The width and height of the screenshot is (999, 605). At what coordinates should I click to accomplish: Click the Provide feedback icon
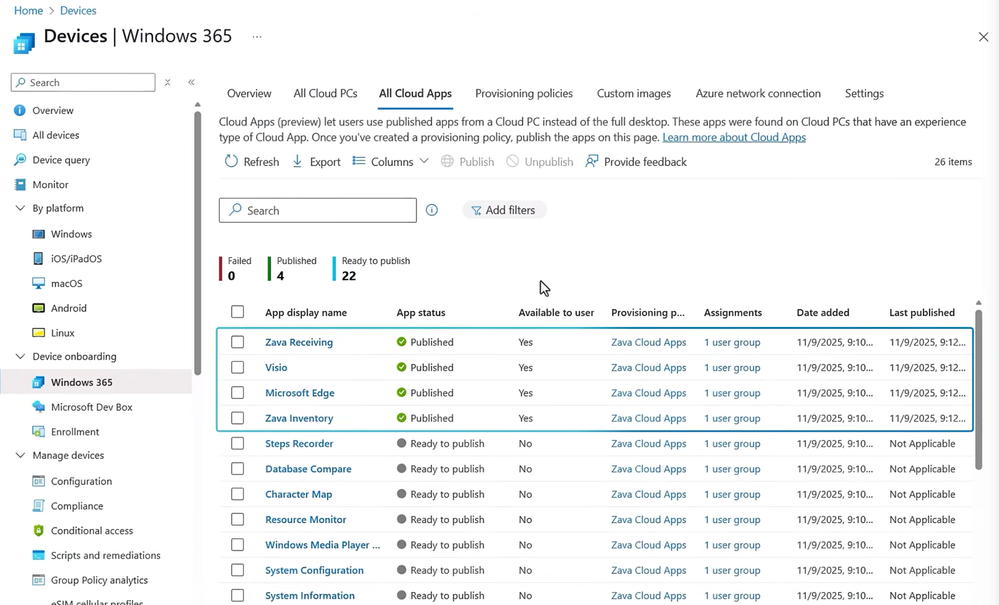pyautogui.click(x=592, y=162)
